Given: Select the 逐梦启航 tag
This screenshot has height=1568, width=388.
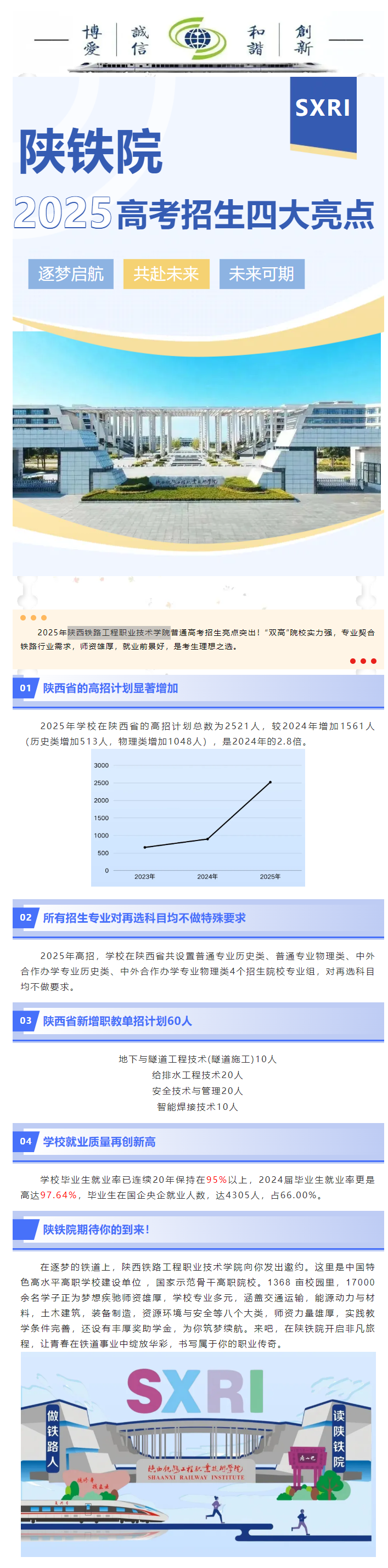Looking at the screenshot, I should click(71, 274).
